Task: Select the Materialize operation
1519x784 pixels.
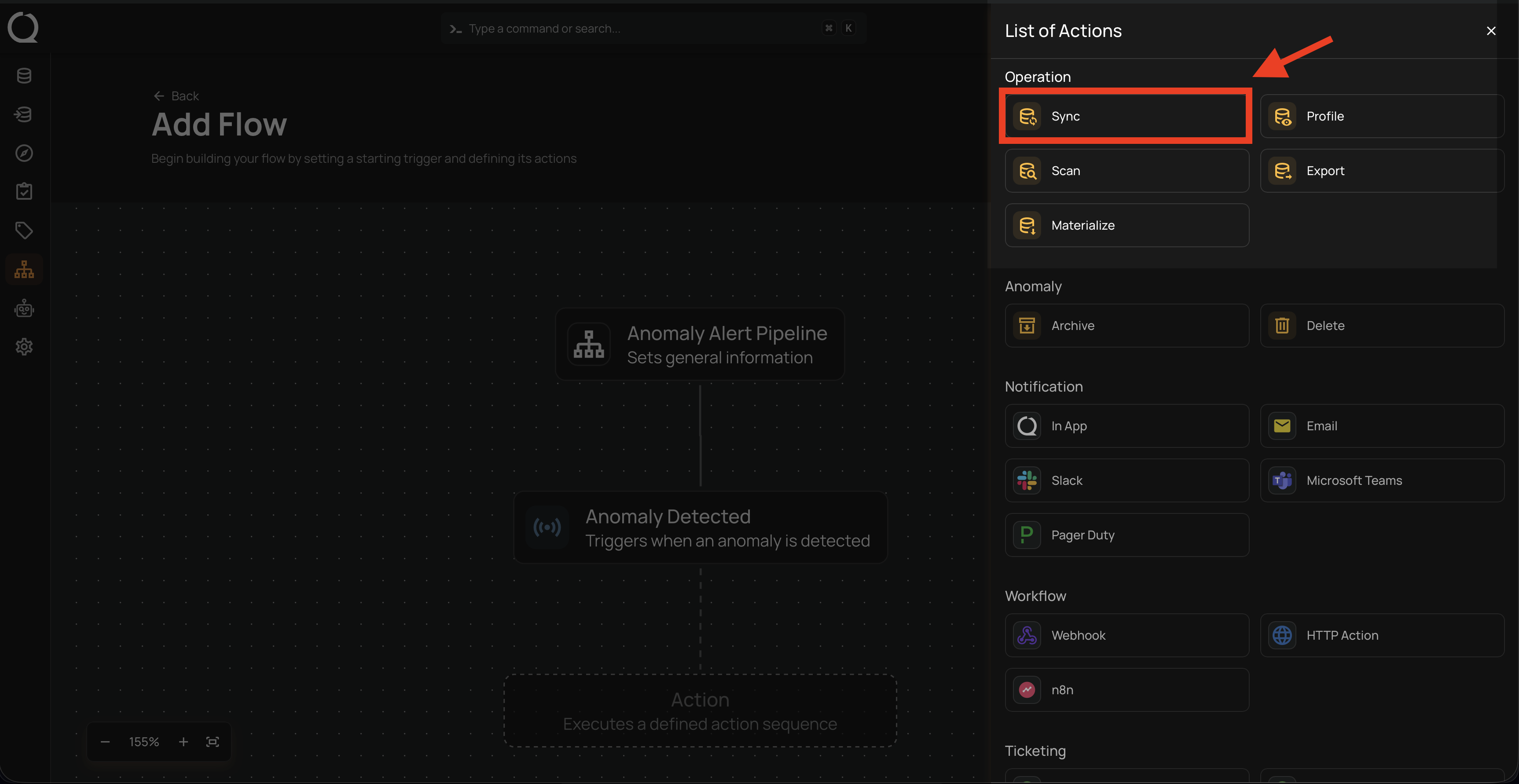Action: (1126, 225)
